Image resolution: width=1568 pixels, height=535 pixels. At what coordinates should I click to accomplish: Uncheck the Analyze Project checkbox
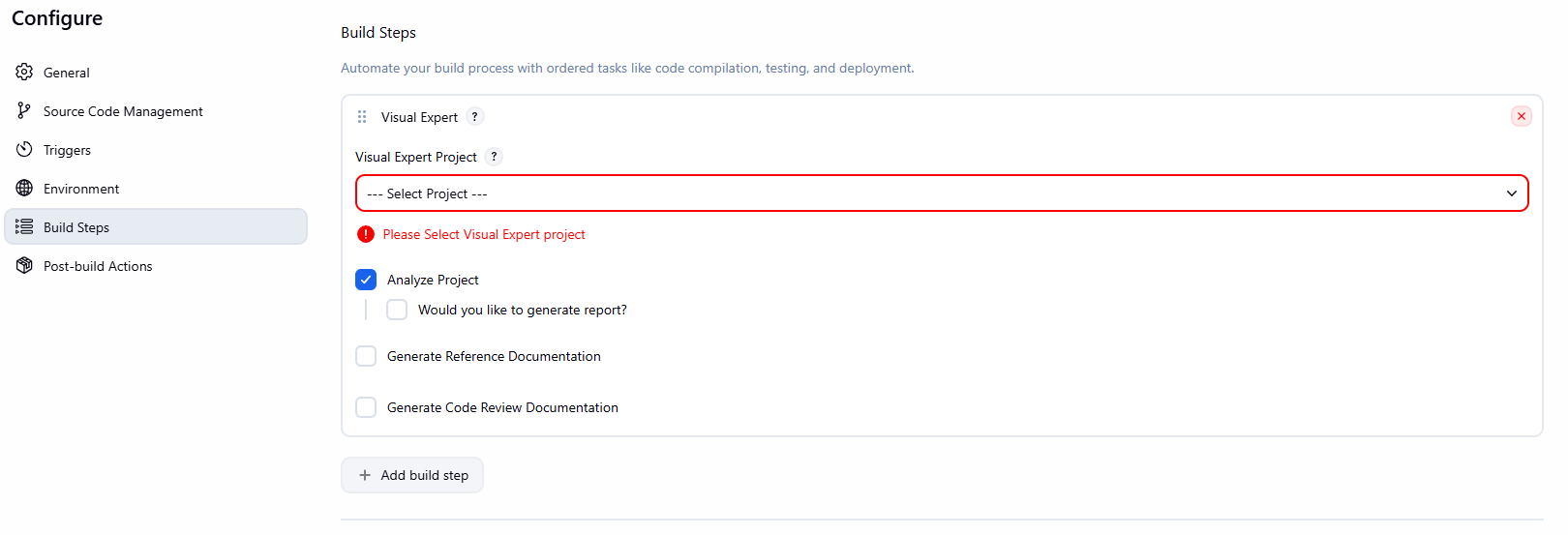click(x=366, y=280)
